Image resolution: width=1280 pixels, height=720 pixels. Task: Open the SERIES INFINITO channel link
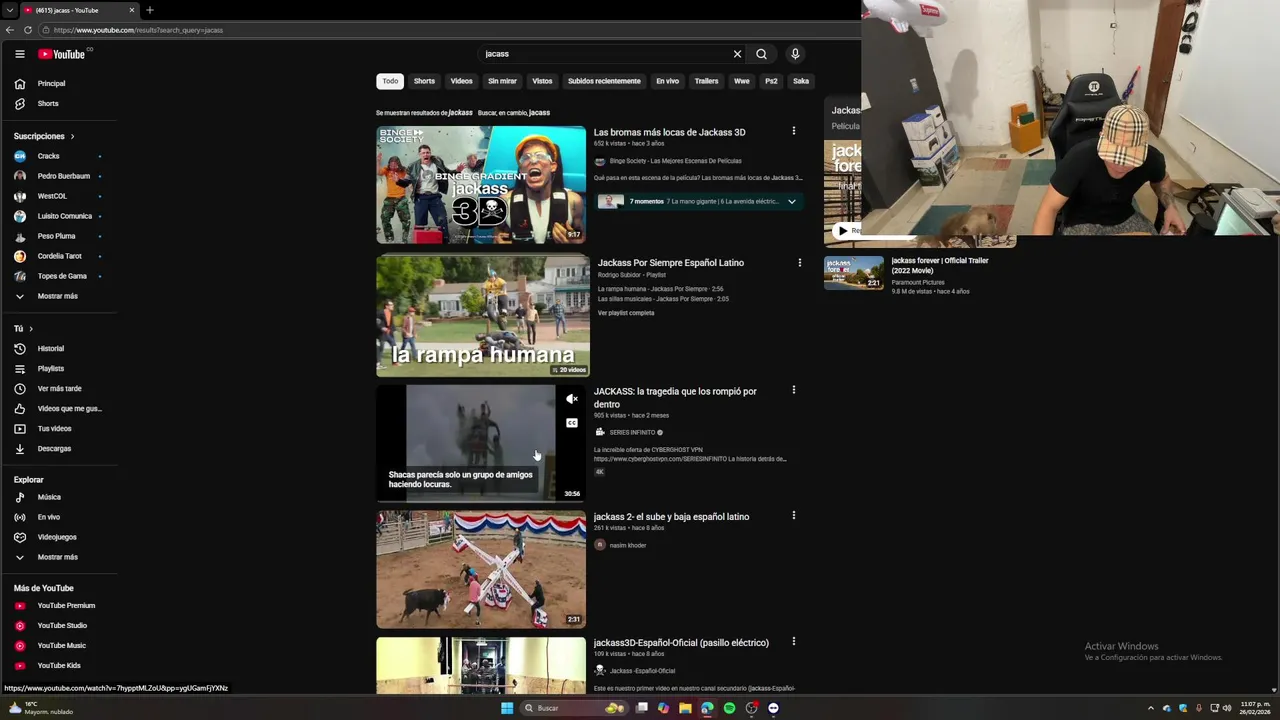pyautogui.click(x=632, y=433)
